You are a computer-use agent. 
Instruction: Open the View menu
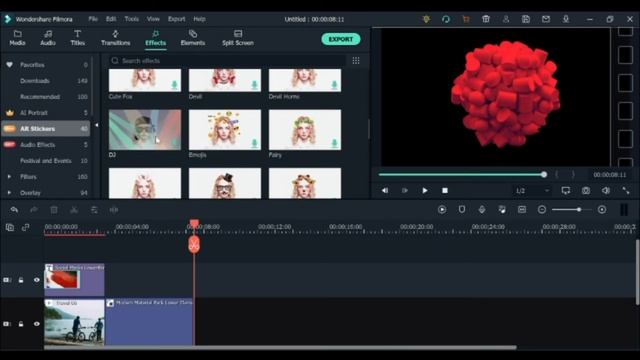coord(153,19)
